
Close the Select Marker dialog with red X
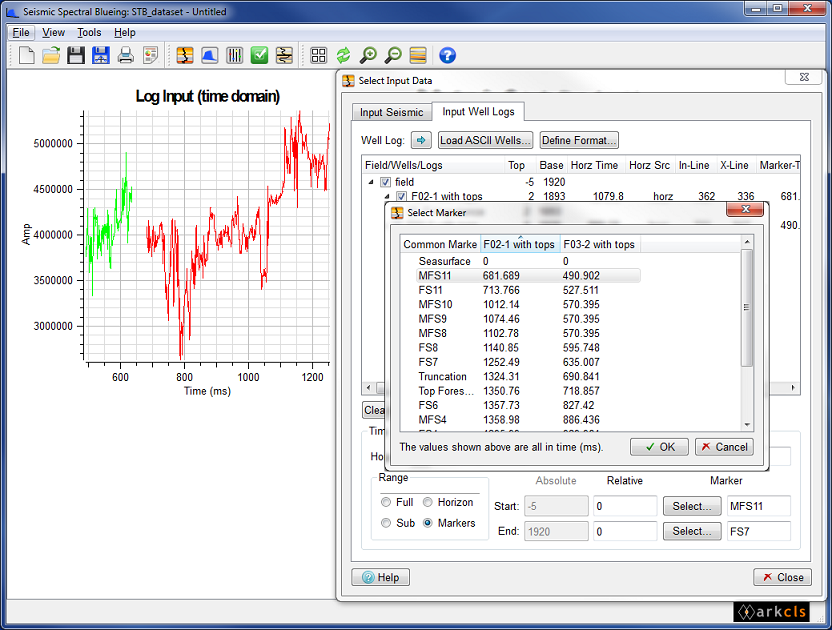(x=745, y=209)
